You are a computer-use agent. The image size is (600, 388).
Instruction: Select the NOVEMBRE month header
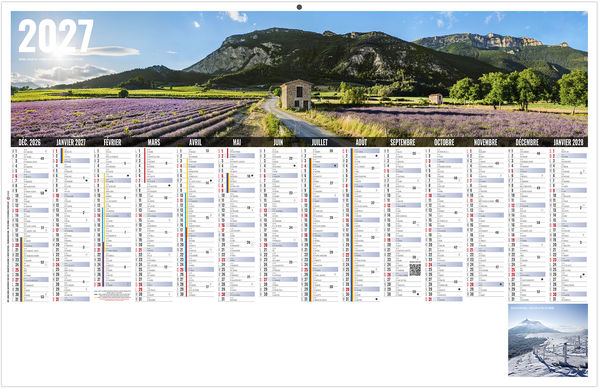tap(486, 142)
